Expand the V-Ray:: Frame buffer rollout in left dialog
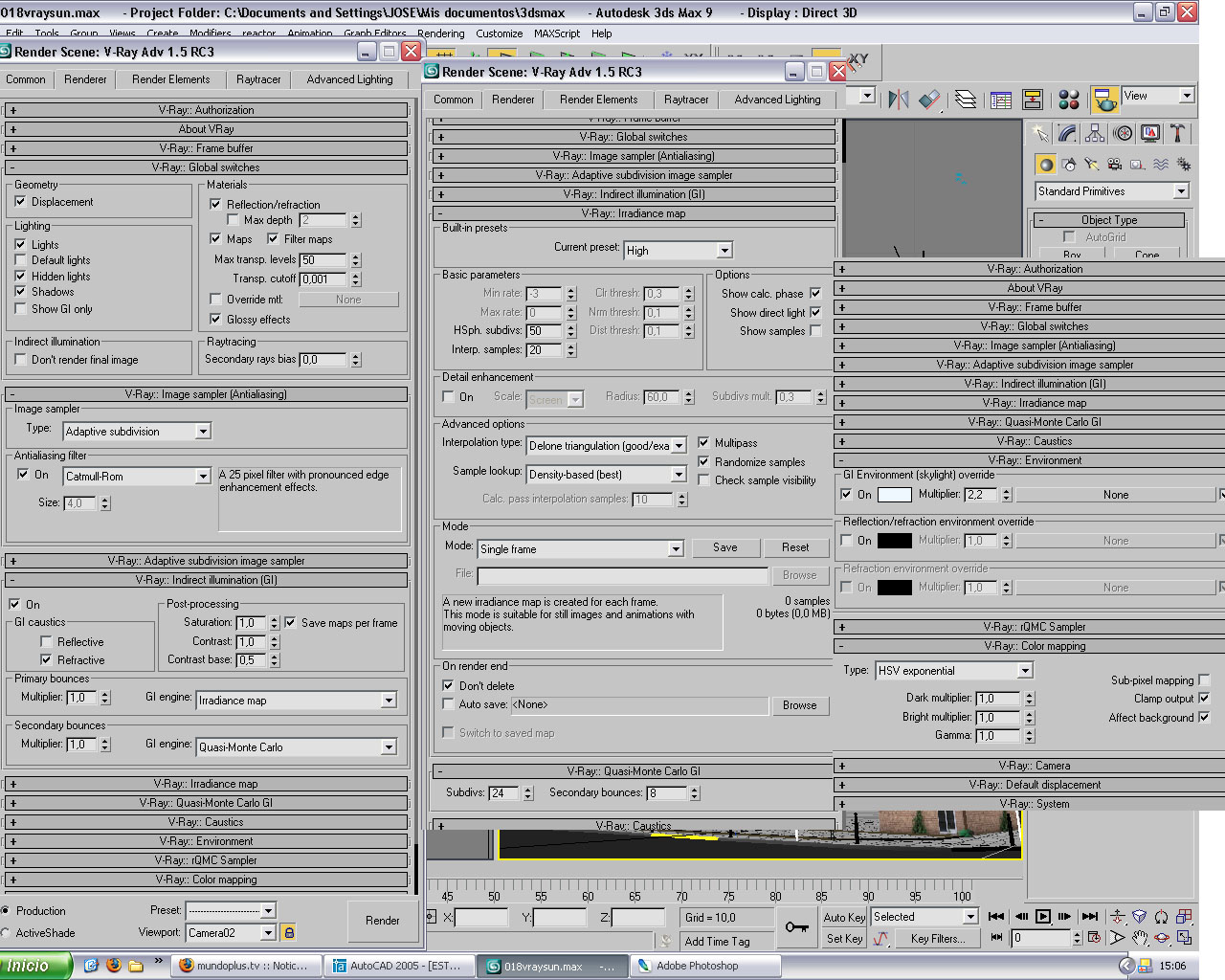 (207, 148)
